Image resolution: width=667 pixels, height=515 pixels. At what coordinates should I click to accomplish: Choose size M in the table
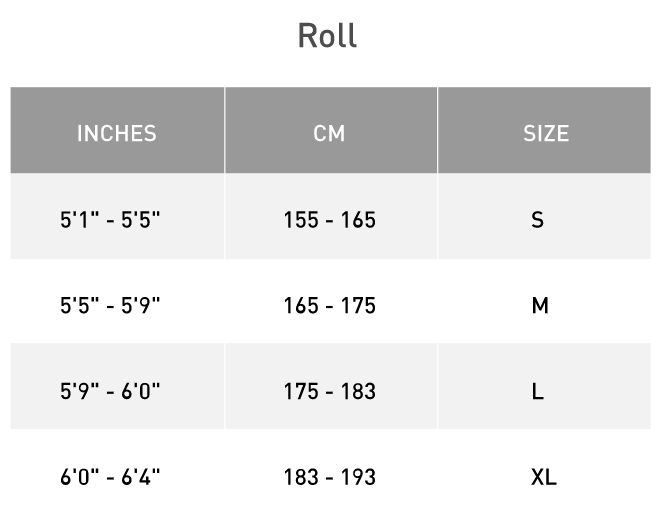540,305
